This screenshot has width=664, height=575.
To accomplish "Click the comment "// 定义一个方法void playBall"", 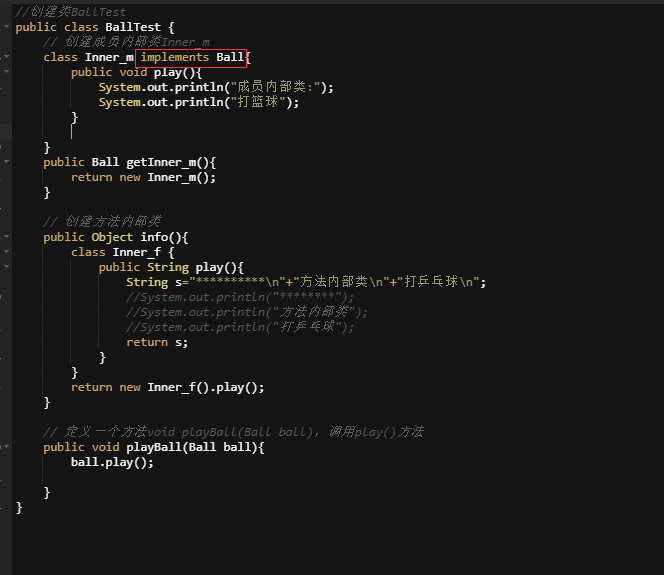I will click(233, 432).
